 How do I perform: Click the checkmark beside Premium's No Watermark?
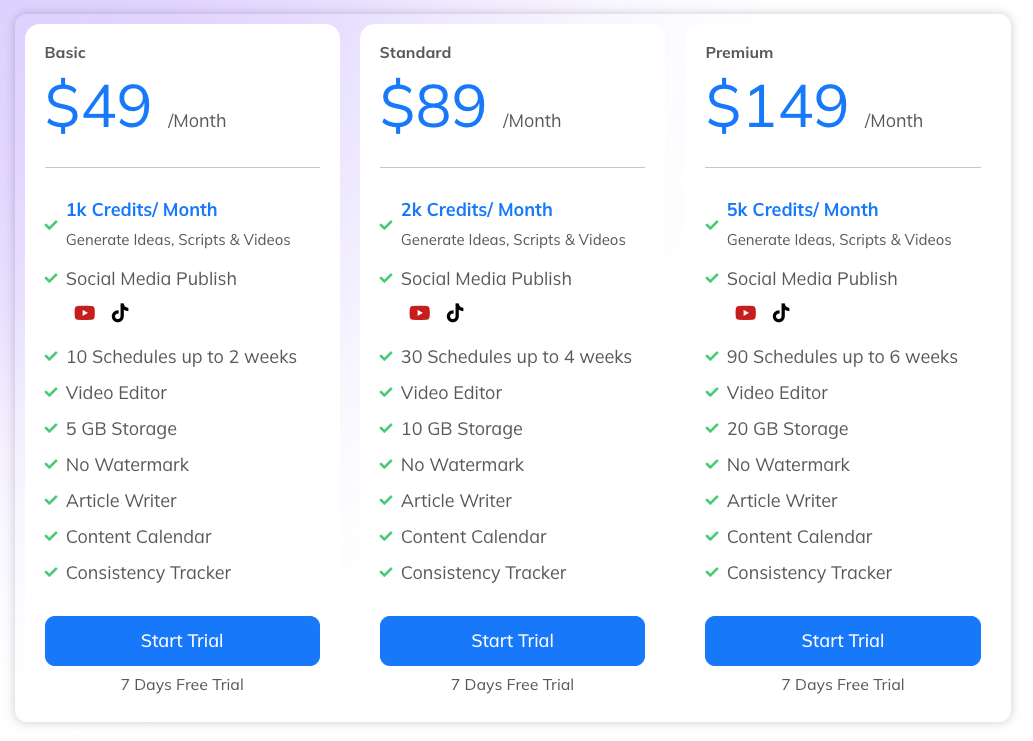point(712,464)
